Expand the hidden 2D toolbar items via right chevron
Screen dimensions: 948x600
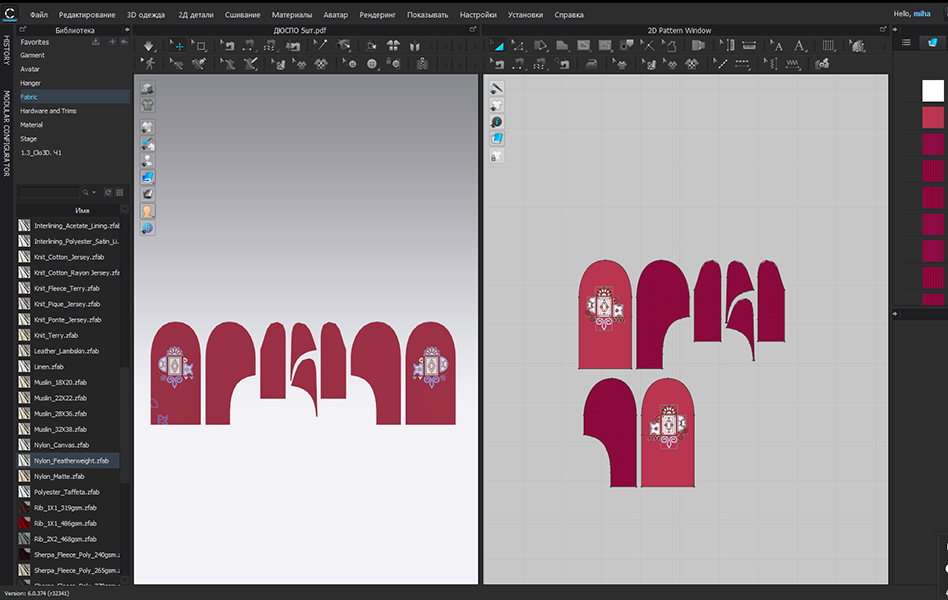883,46
